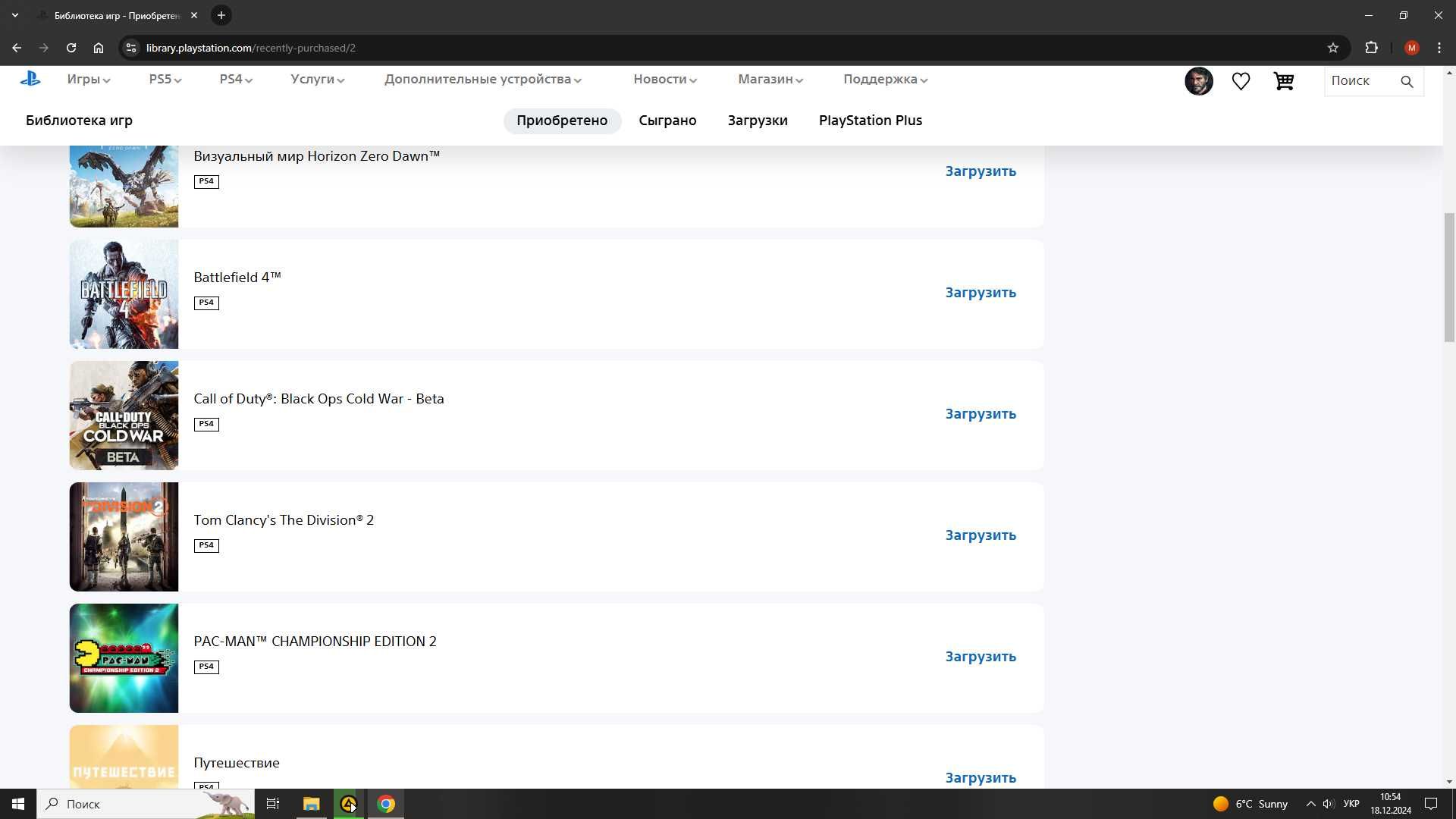
Task: Open PAC-MAN cover thumbnail
Action: click(x=124, y=658)
